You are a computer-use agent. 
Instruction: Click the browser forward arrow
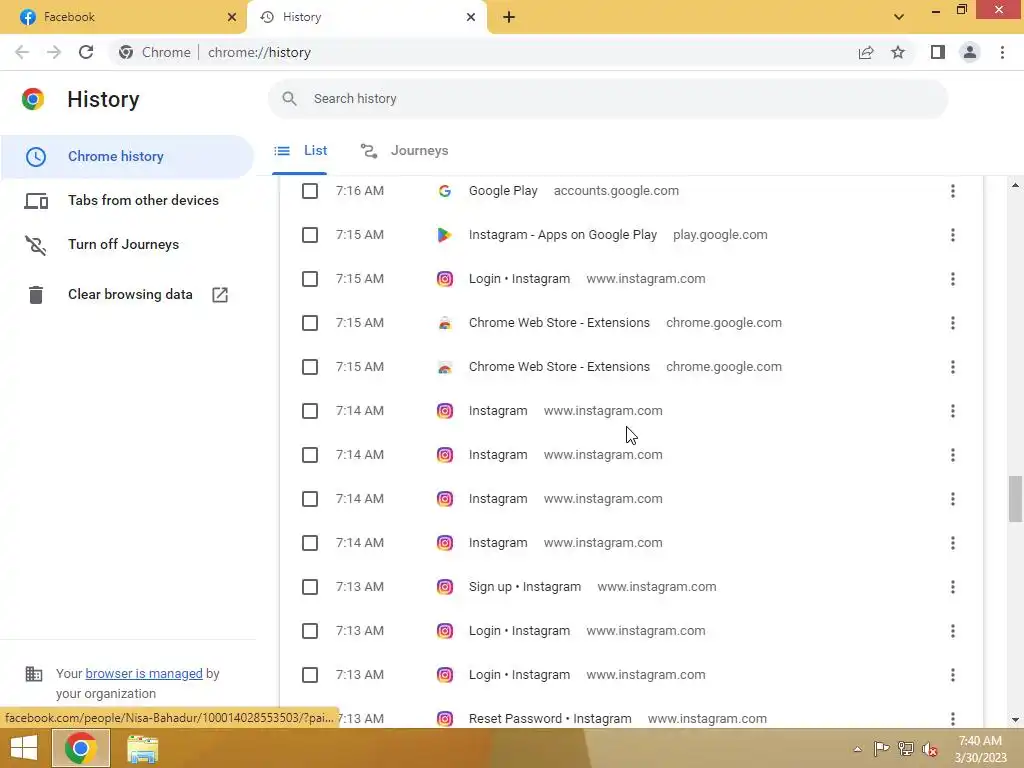pyautogui.click(x=54, y=52)
